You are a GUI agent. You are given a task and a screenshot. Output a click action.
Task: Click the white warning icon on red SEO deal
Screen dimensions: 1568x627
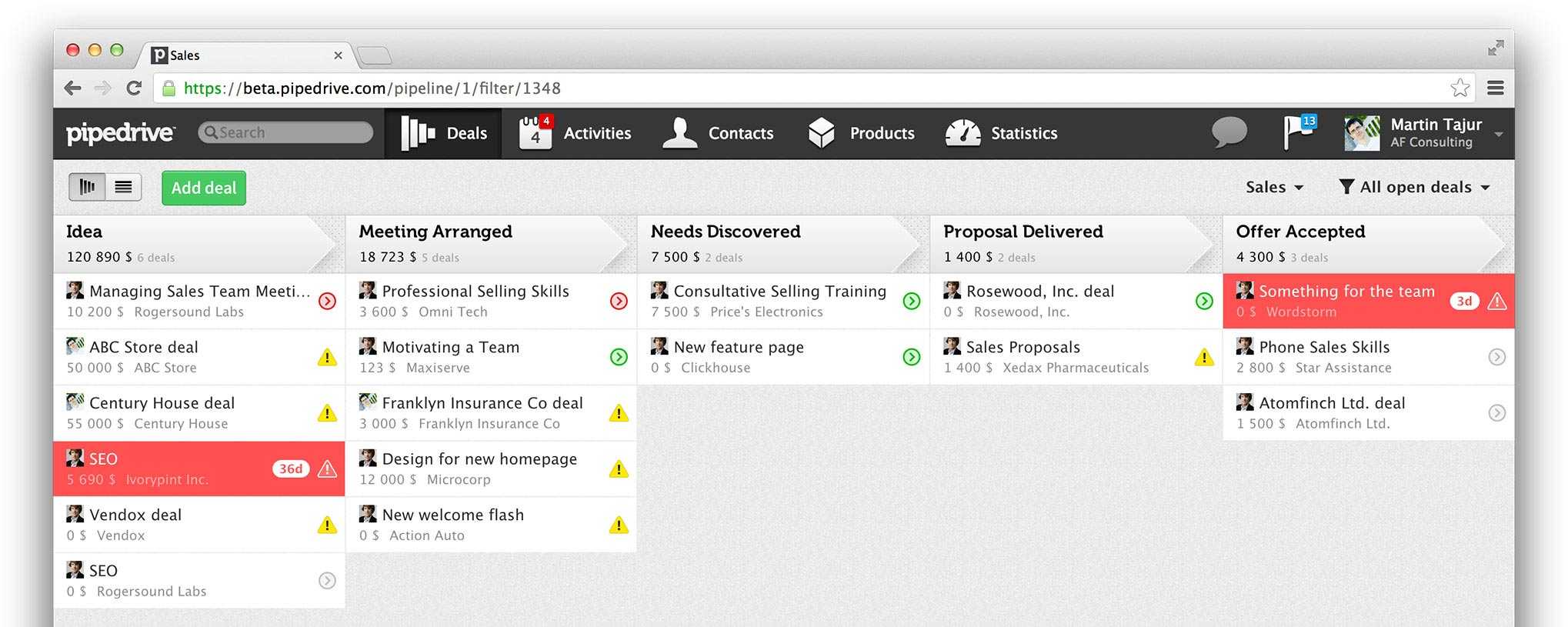(x=327, y=469)
